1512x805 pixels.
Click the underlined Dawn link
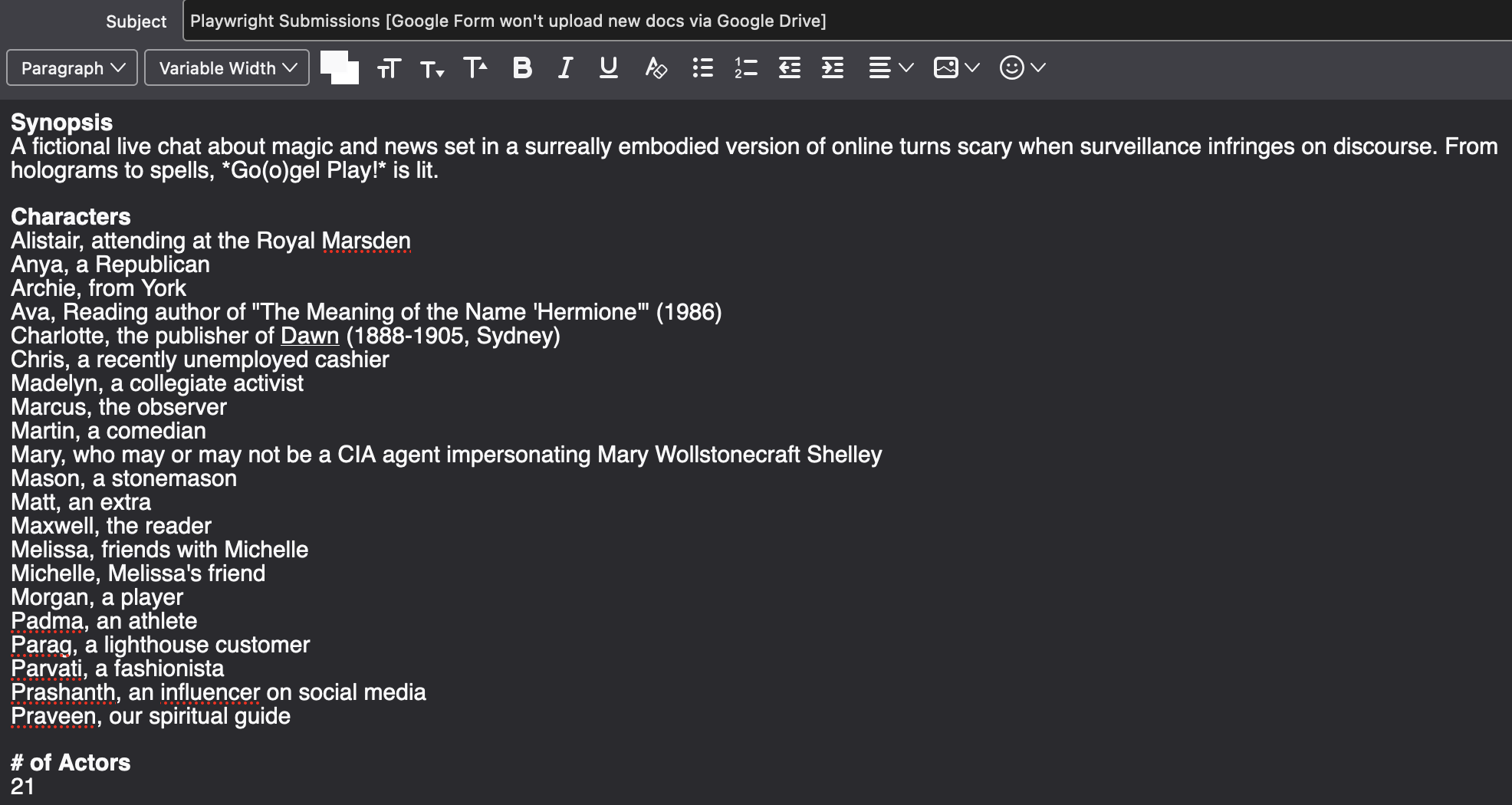point(310,336)
